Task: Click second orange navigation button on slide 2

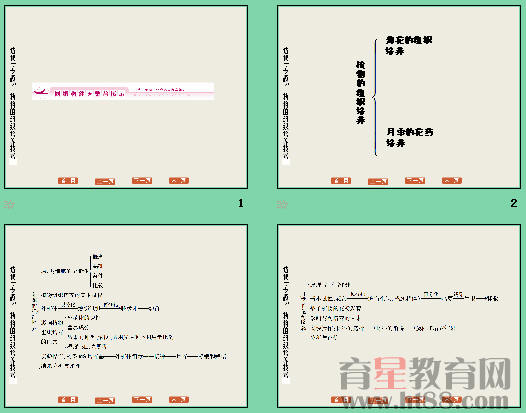Action: click(378, 182)
